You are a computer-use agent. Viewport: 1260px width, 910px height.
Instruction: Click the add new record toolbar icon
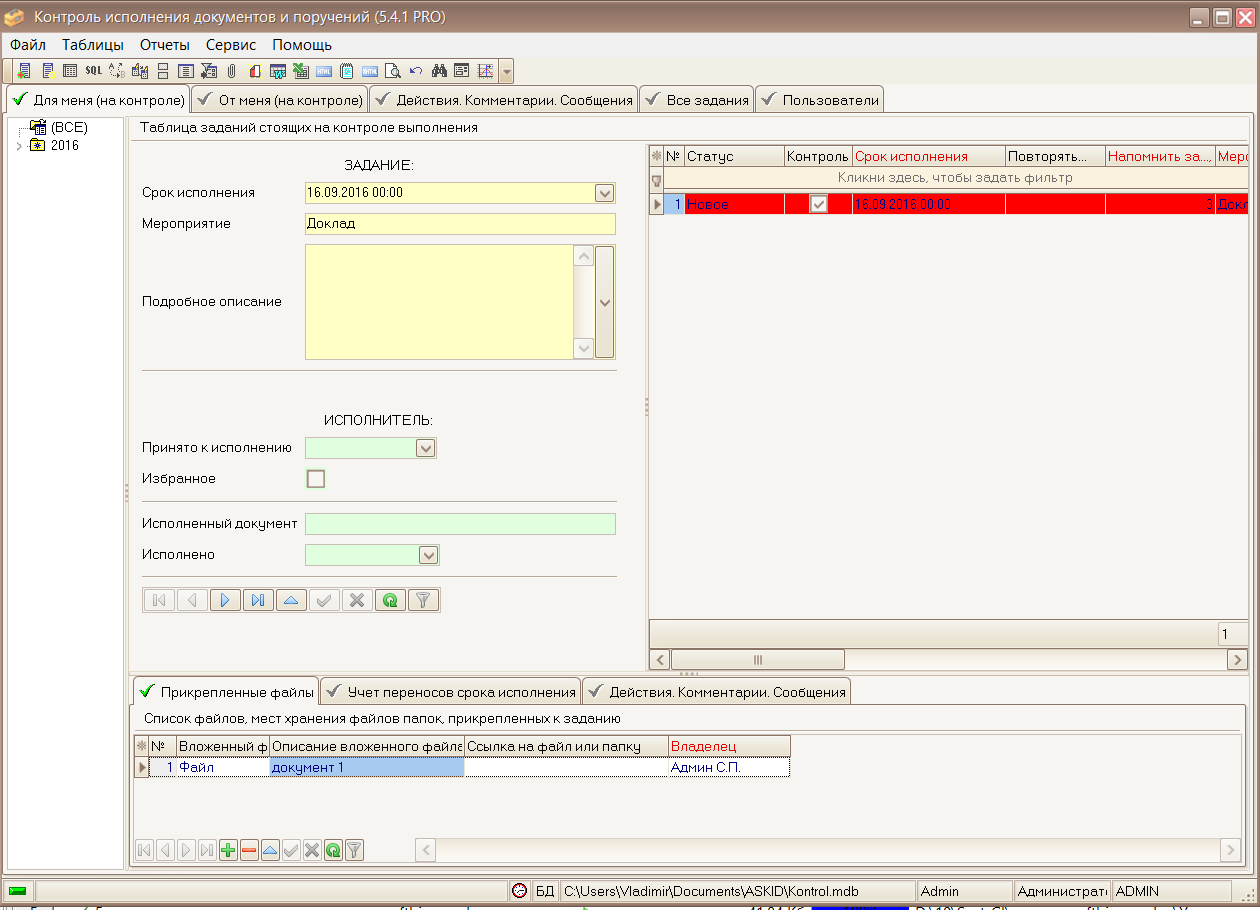pos(25,71)
